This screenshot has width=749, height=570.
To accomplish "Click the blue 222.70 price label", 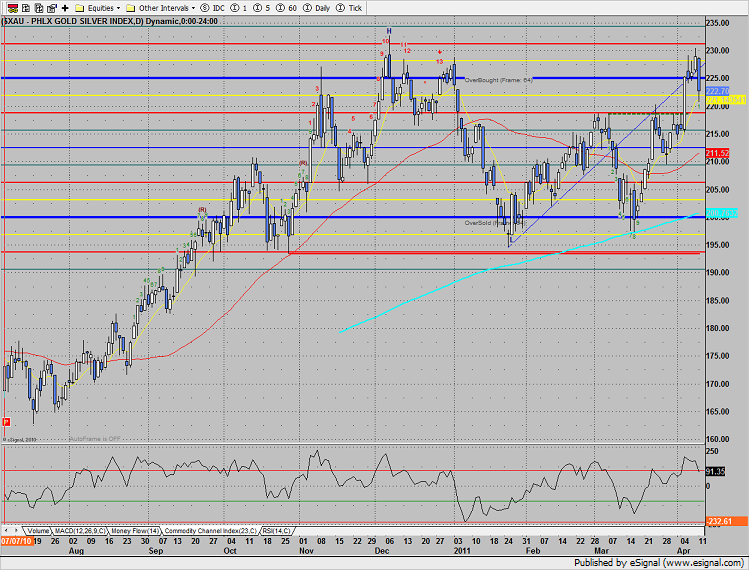I will (717, 91).
